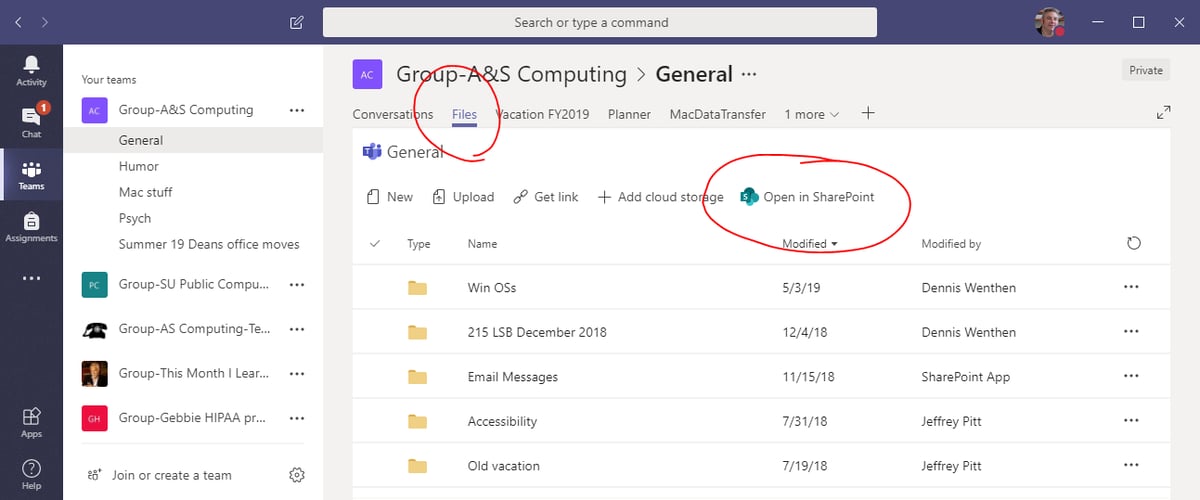The width and height of the screenshot is (1200, 500).
Task: Open manage teams gear icon
Action: coord(296,475)
